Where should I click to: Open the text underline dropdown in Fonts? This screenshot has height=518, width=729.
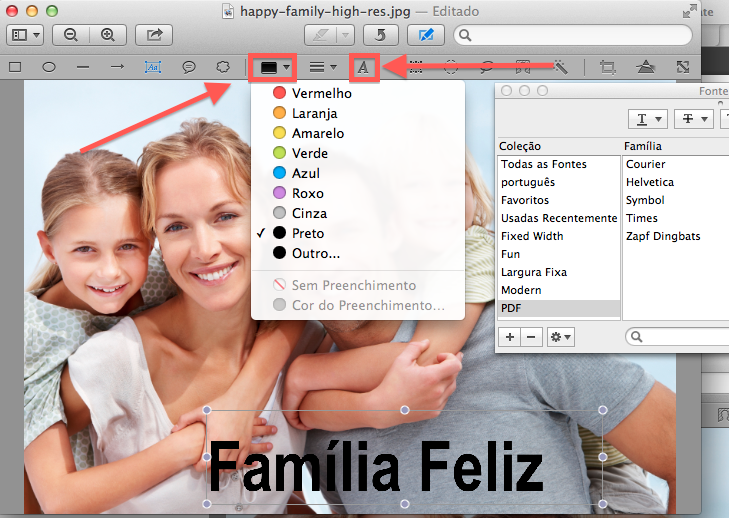coord(648,119)
